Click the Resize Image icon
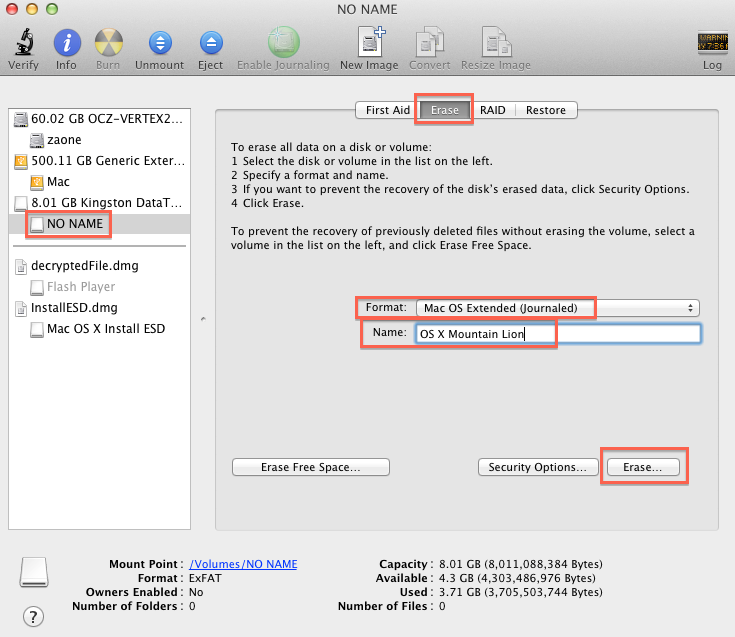Image resolution: width=735 pixels, height=637 pixels. click(496, 41)
